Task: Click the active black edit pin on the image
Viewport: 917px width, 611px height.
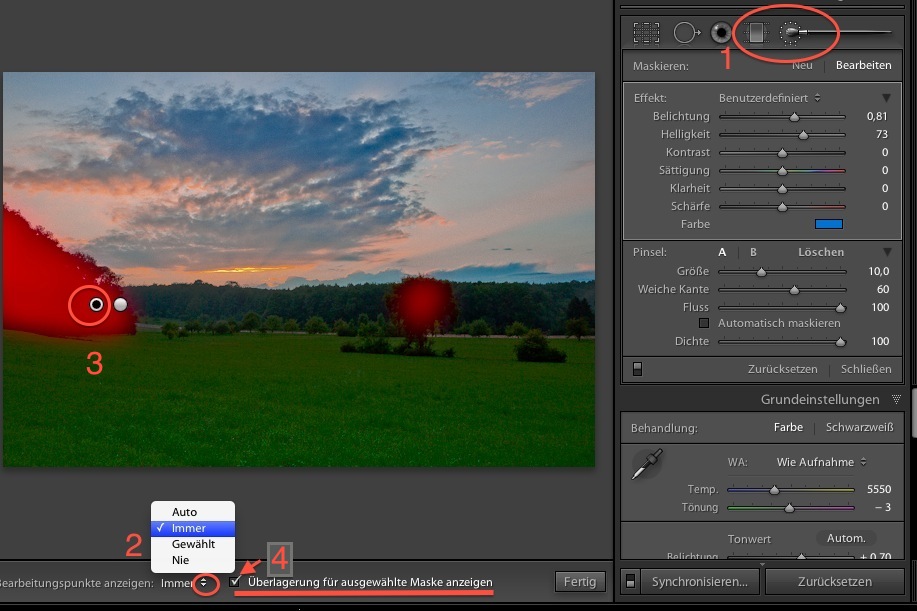Action: (96, 305)
